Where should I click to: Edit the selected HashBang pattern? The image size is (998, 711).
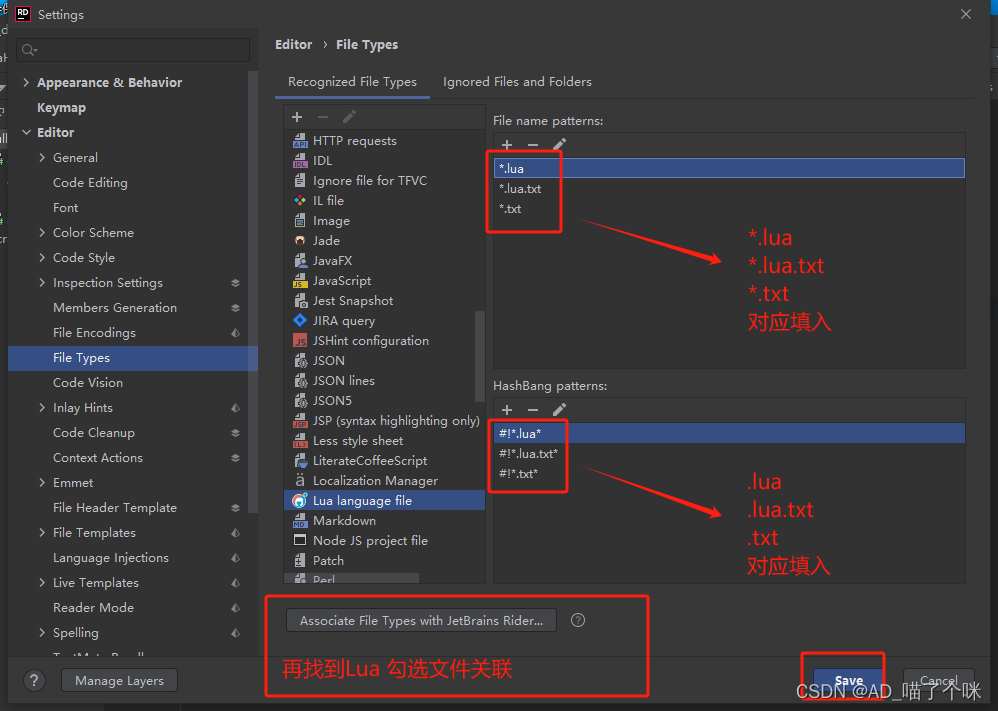(559, 410)
